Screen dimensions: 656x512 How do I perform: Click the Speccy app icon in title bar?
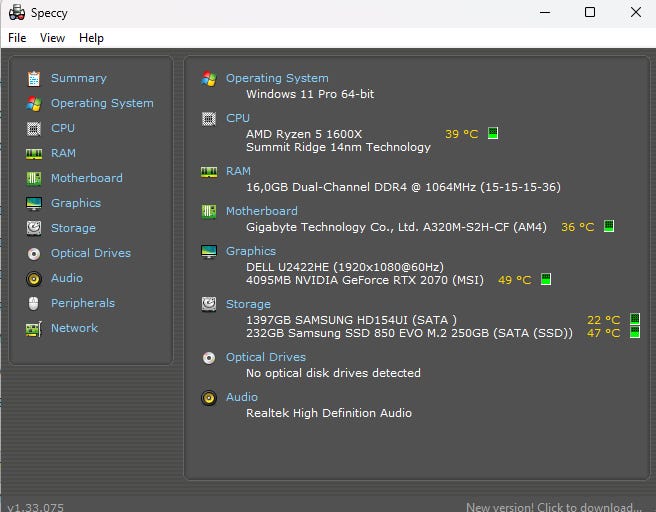pos(17,13)
